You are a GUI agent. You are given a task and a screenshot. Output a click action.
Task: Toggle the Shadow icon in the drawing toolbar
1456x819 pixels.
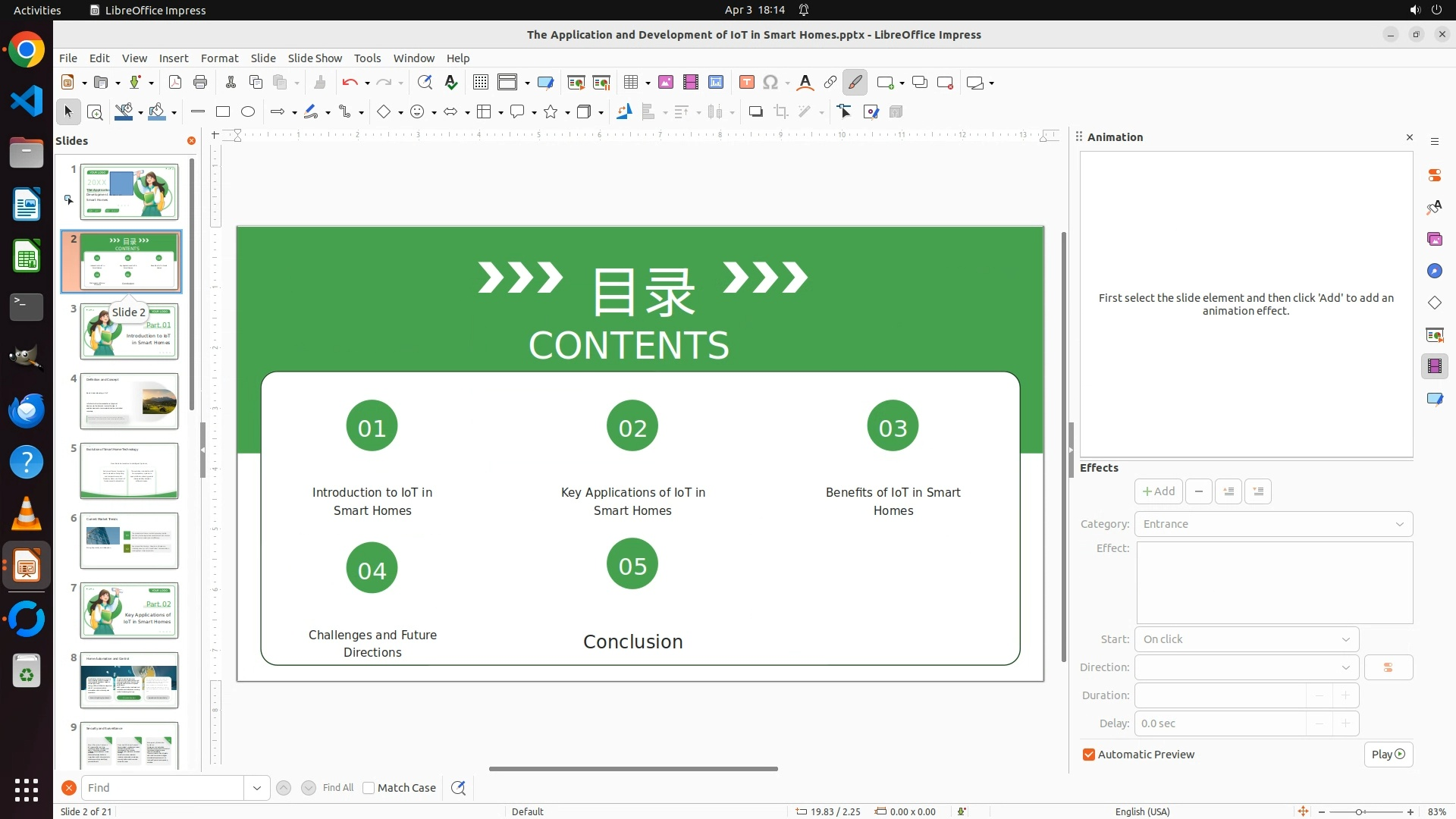(x=755, y=112)
